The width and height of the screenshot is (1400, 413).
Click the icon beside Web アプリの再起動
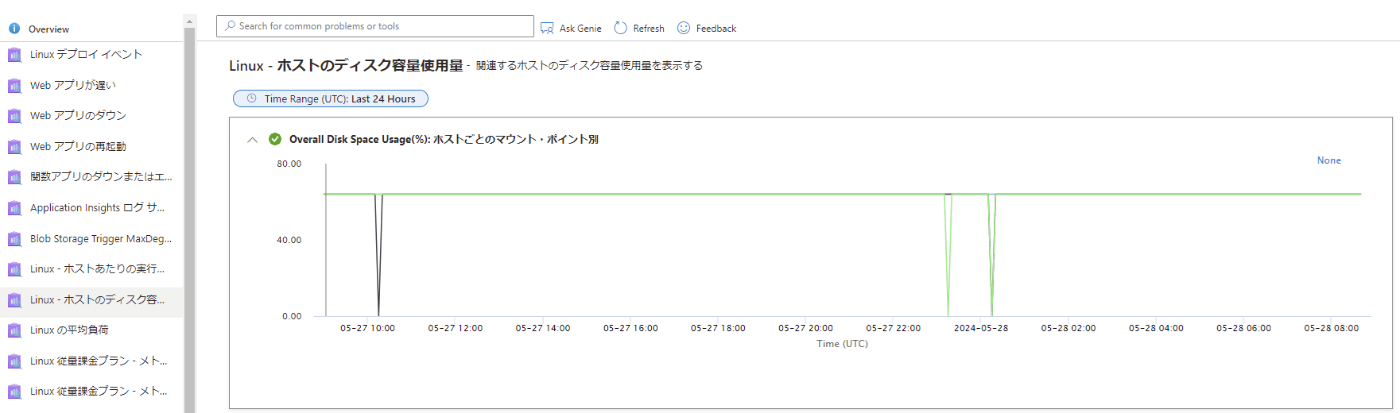click(14, 147)
